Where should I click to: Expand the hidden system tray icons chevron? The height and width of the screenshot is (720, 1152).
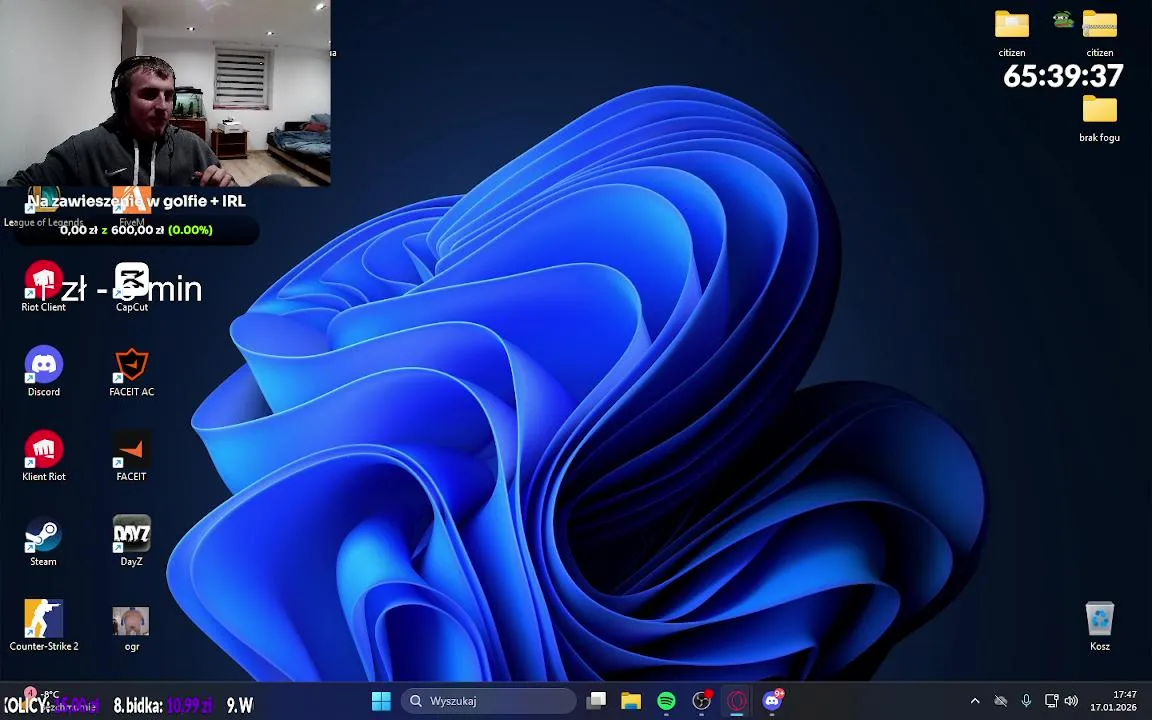975,701
